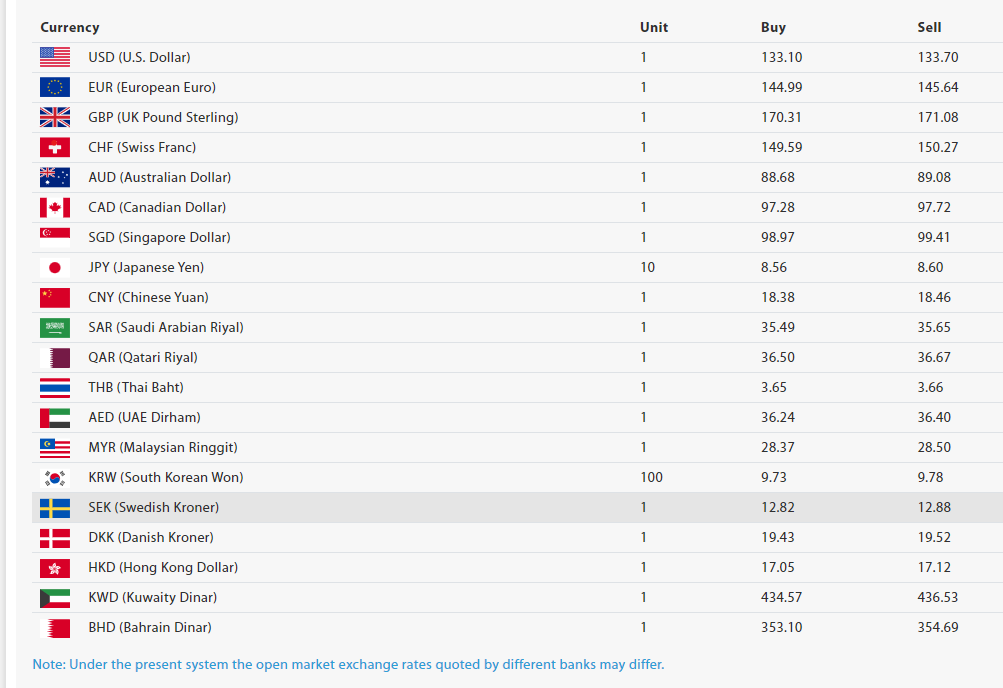This screenshot has width=1003, height=688.
Task: Click the Canadian Dollar maple leaf flag
Action: [55, 207]
